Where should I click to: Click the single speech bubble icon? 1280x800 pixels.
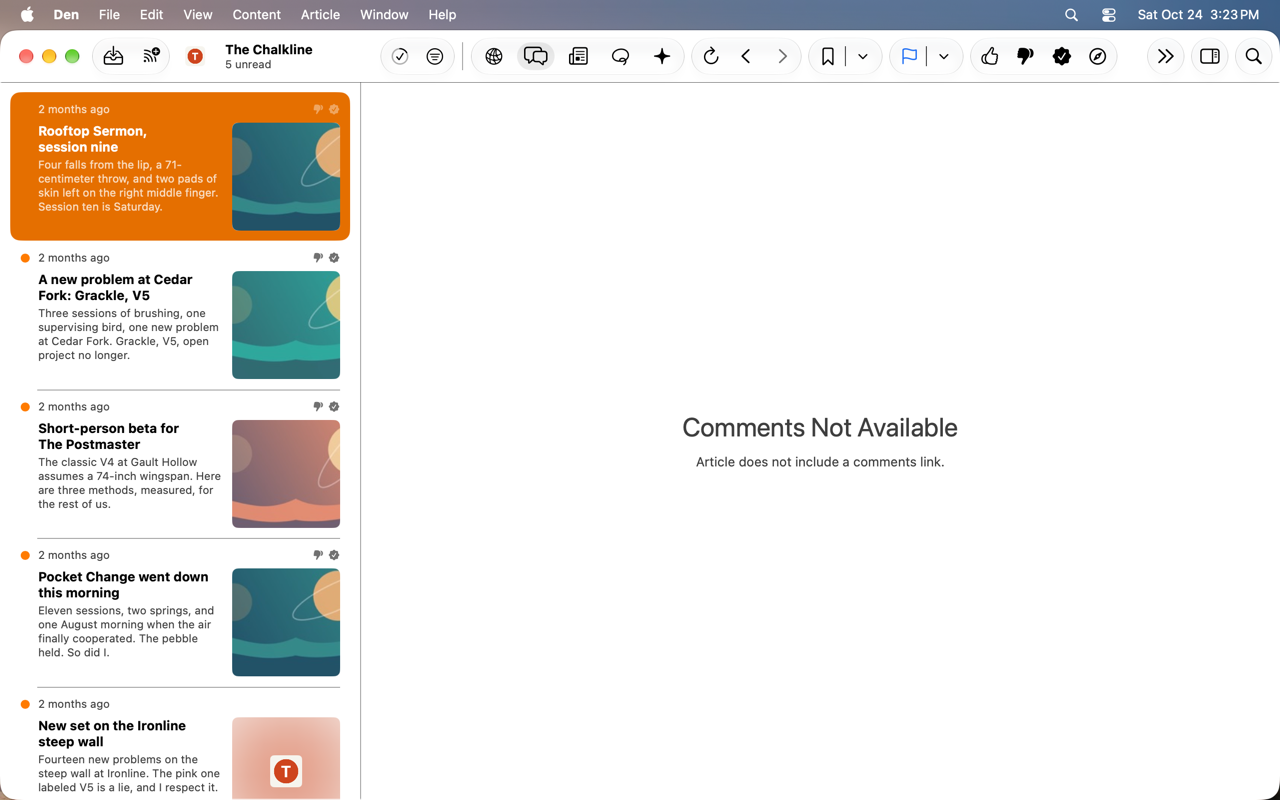coord(620,57)
